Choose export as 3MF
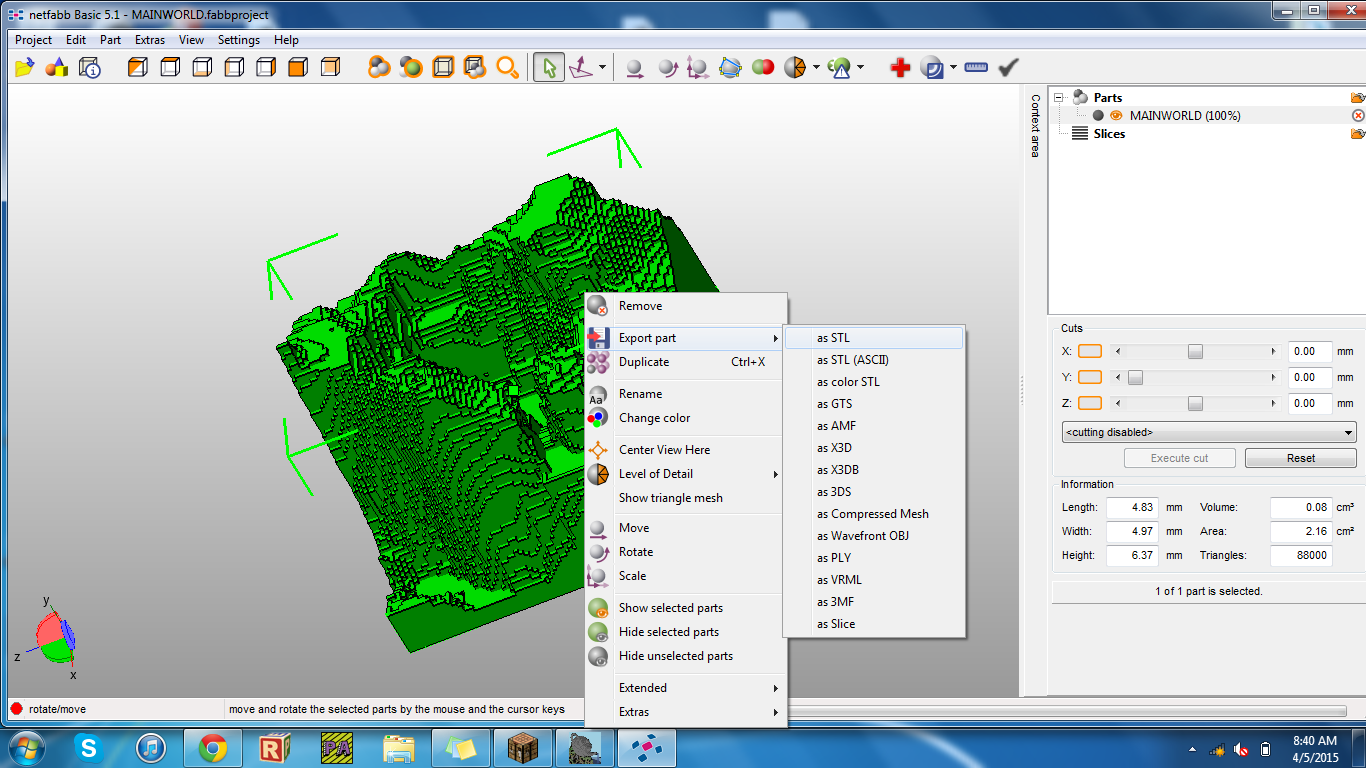Image resolution: width=1366 pixels, height=768 pixels. (874, 602)
